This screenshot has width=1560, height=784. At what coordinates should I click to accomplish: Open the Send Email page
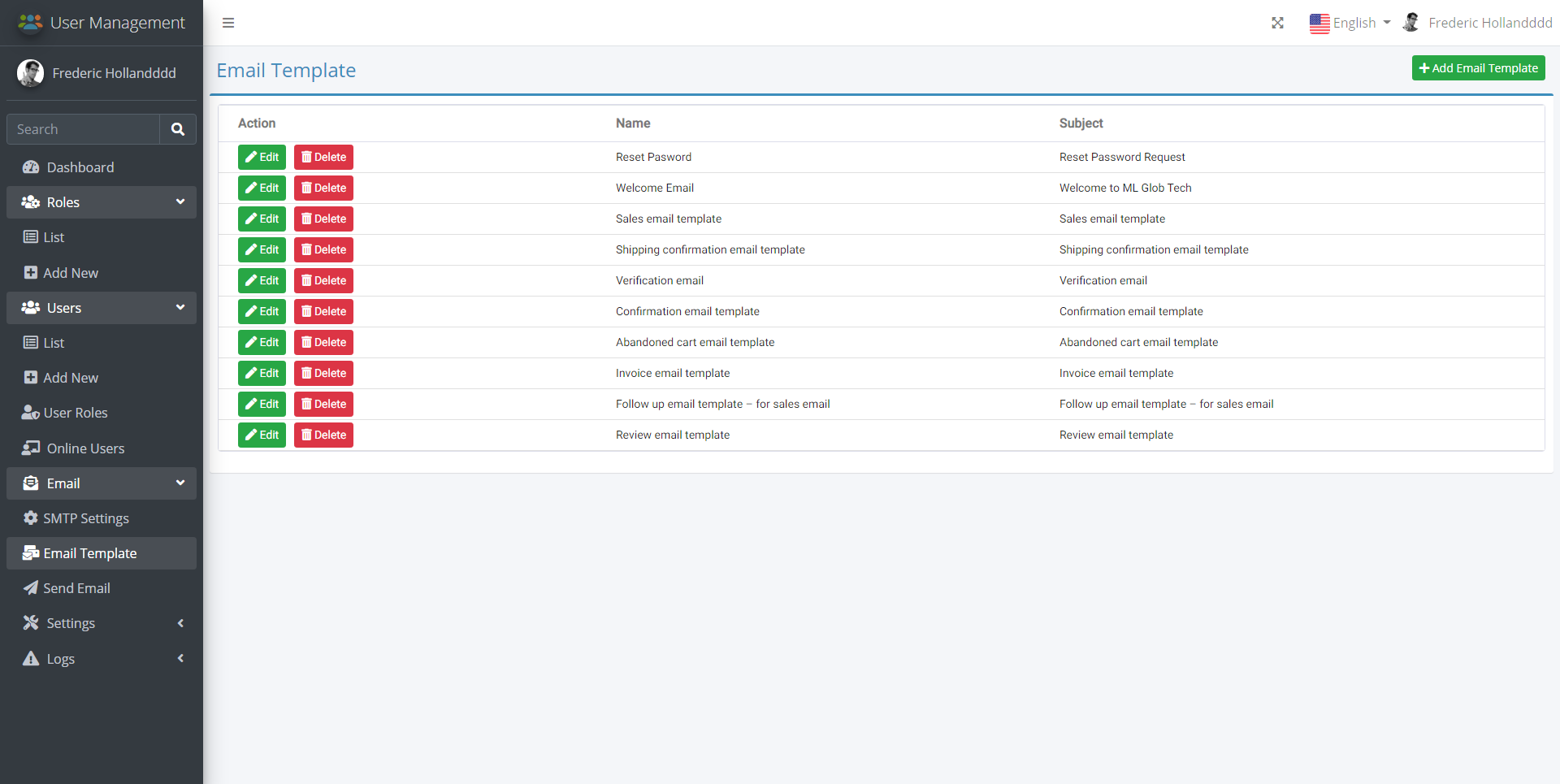[x=102, y=588]
